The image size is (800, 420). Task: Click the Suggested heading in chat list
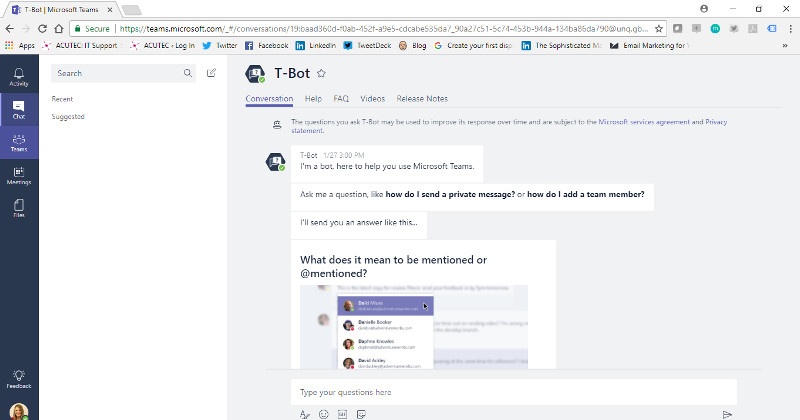coord(68,116)
